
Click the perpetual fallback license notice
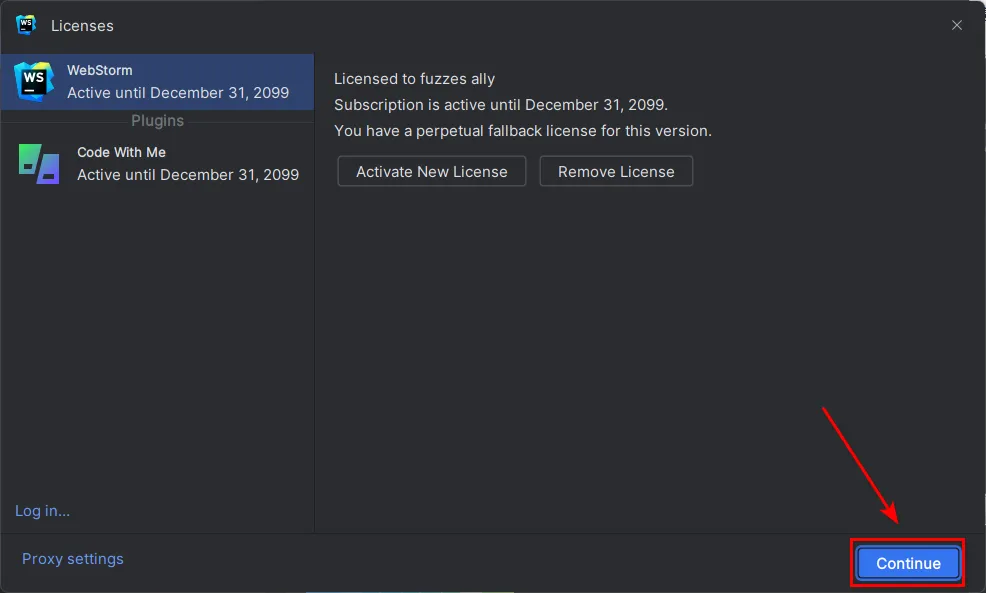tap(522, 131)
